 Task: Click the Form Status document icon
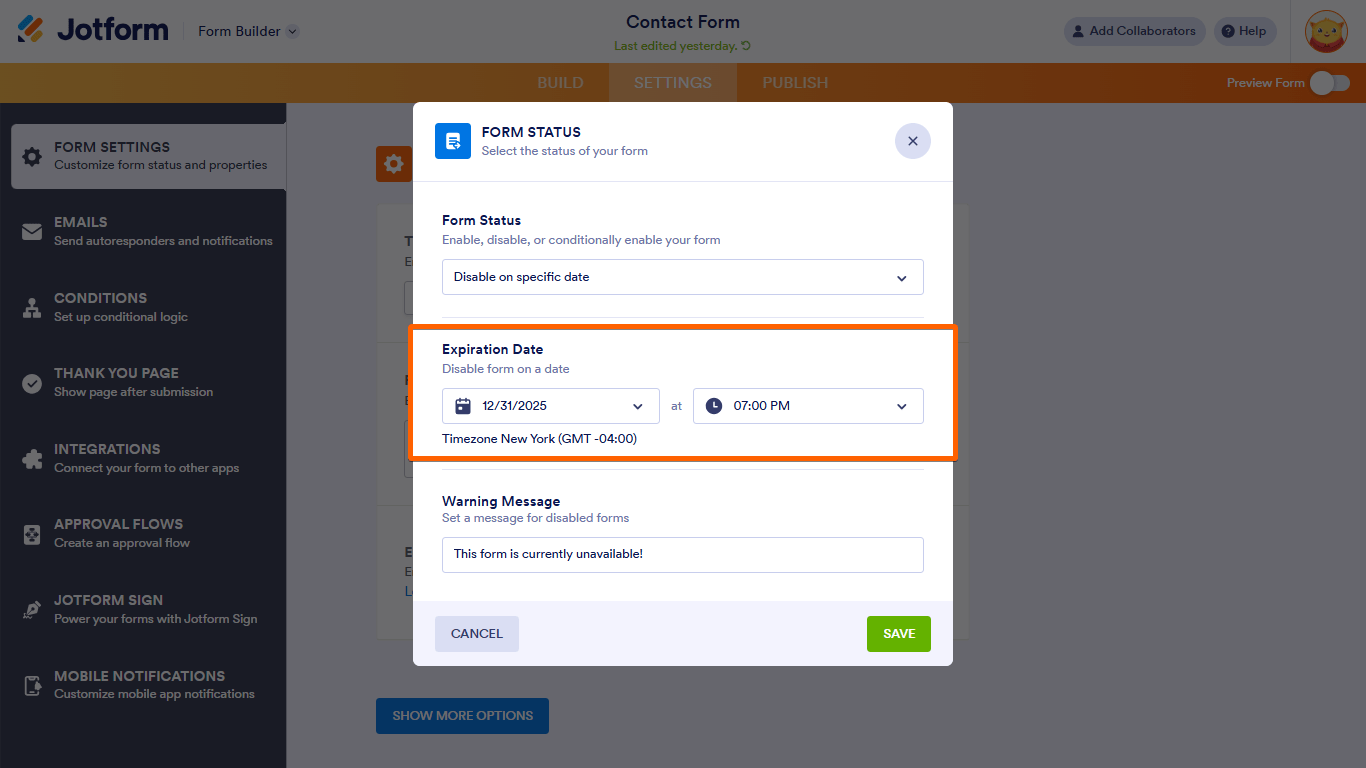coord(453,141)
